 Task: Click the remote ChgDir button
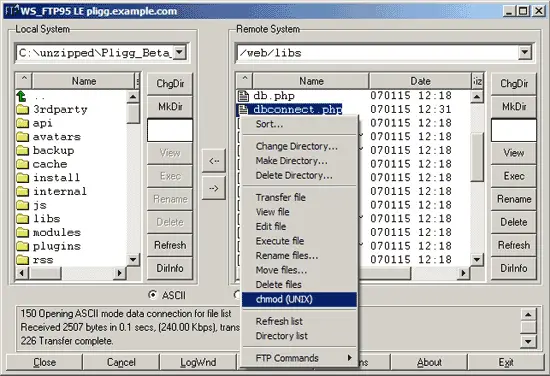[514, 83]
